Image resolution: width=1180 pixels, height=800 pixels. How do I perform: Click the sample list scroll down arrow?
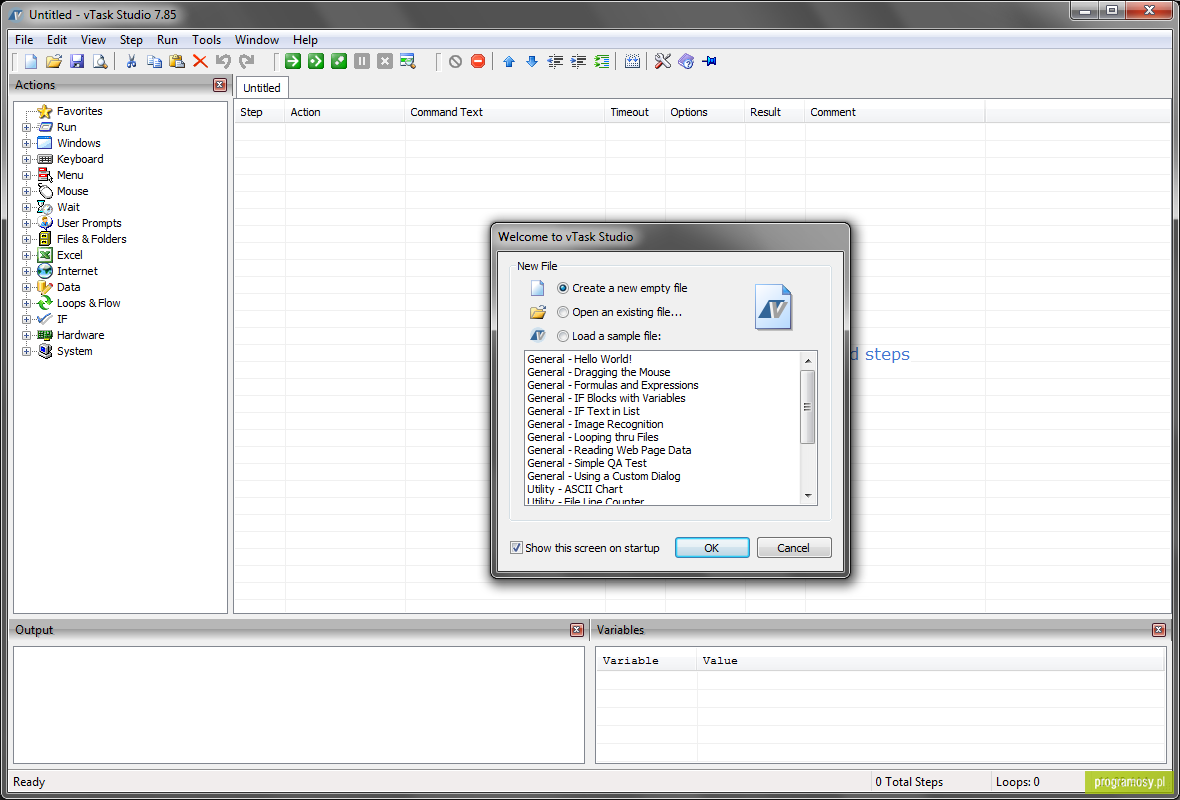[807, 496]
